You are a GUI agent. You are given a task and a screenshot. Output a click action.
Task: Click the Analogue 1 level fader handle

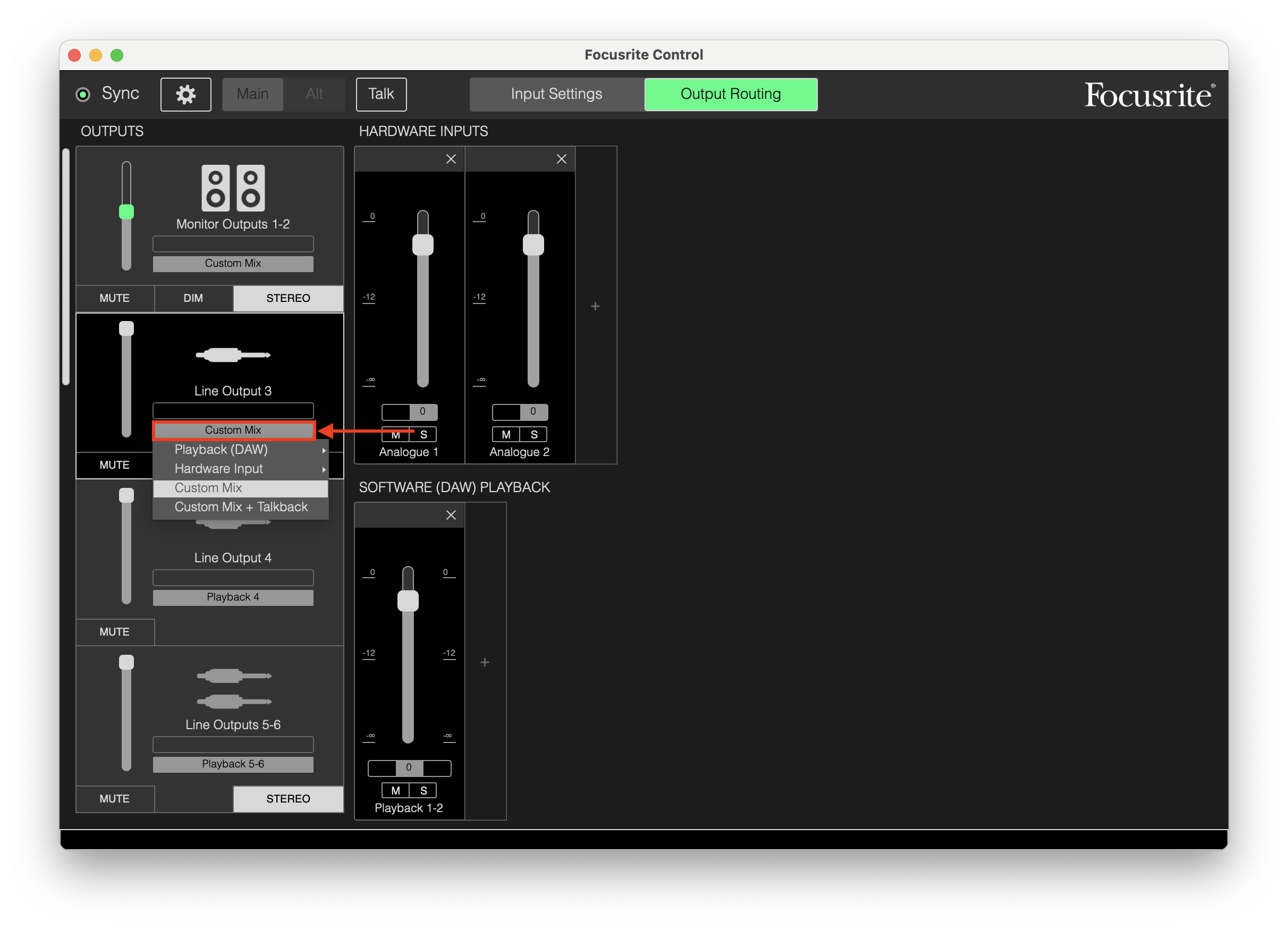click(x=422, y=245)
